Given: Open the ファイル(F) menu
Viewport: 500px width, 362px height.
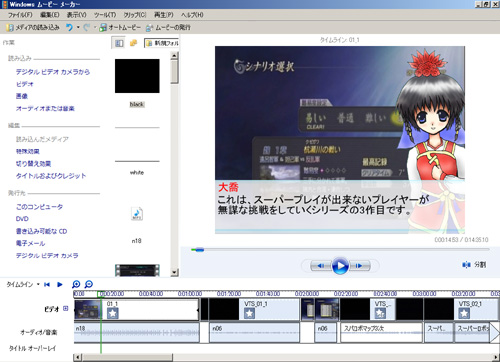Looking at the screenshot, I should [x=20, y=15].
